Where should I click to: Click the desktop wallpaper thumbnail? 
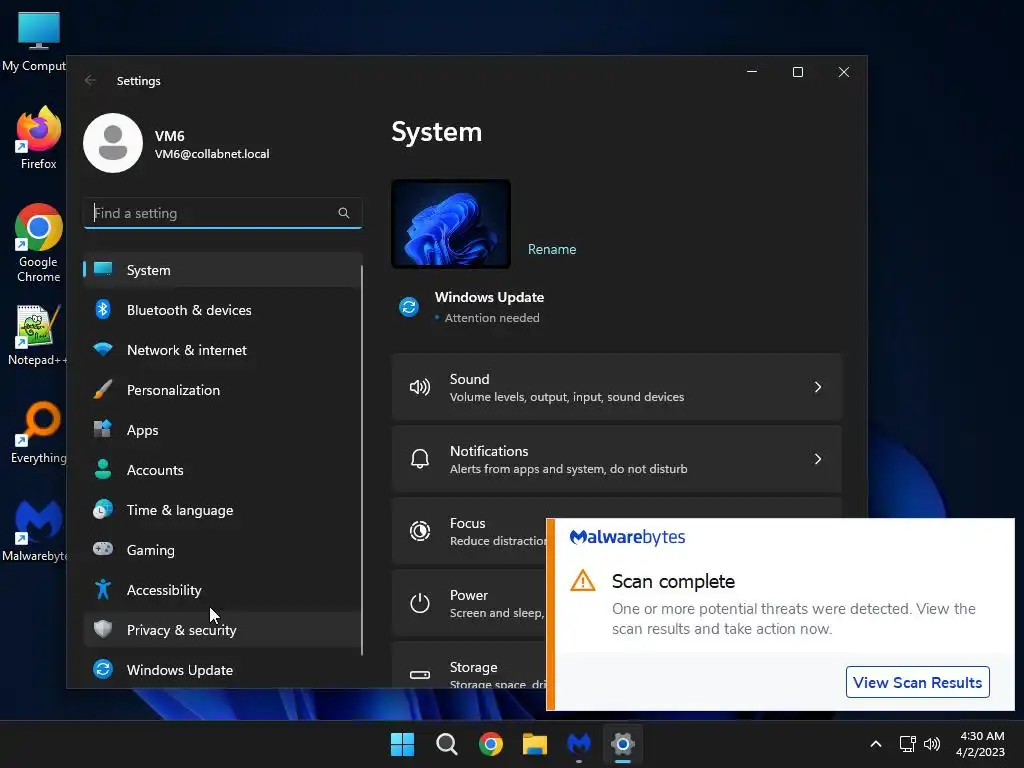pyautogui.click(x=451, y=223)
